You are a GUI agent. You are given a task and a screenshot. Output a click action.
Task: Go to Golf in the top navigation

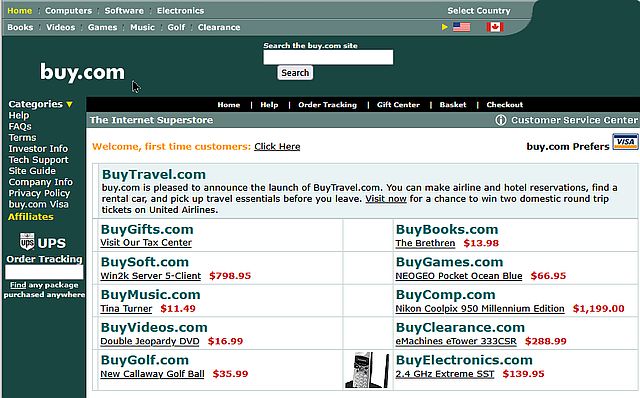[176, 27]
